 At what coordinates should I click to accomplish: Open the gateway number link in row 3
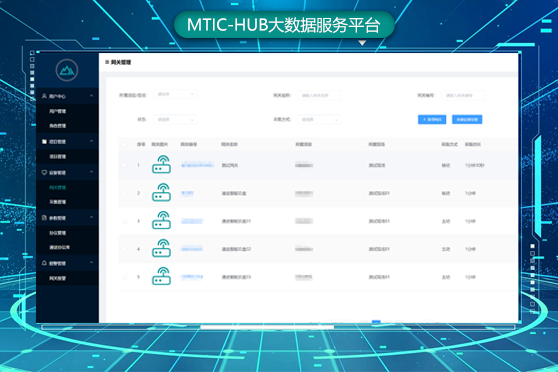192,221
